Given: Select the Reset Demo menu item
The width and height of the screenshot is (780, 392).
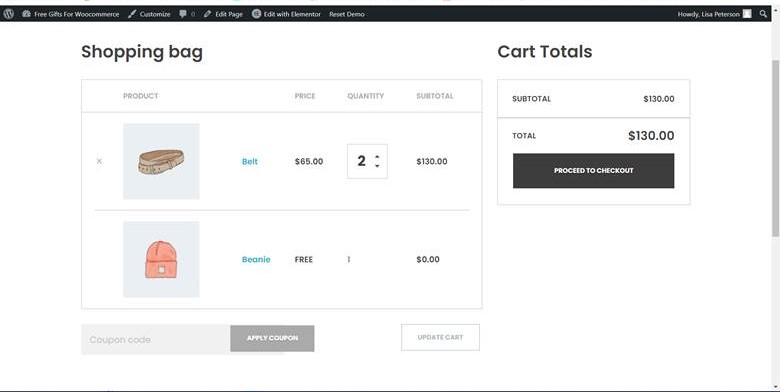Looking at the screenshot, I should pos(347,14).
